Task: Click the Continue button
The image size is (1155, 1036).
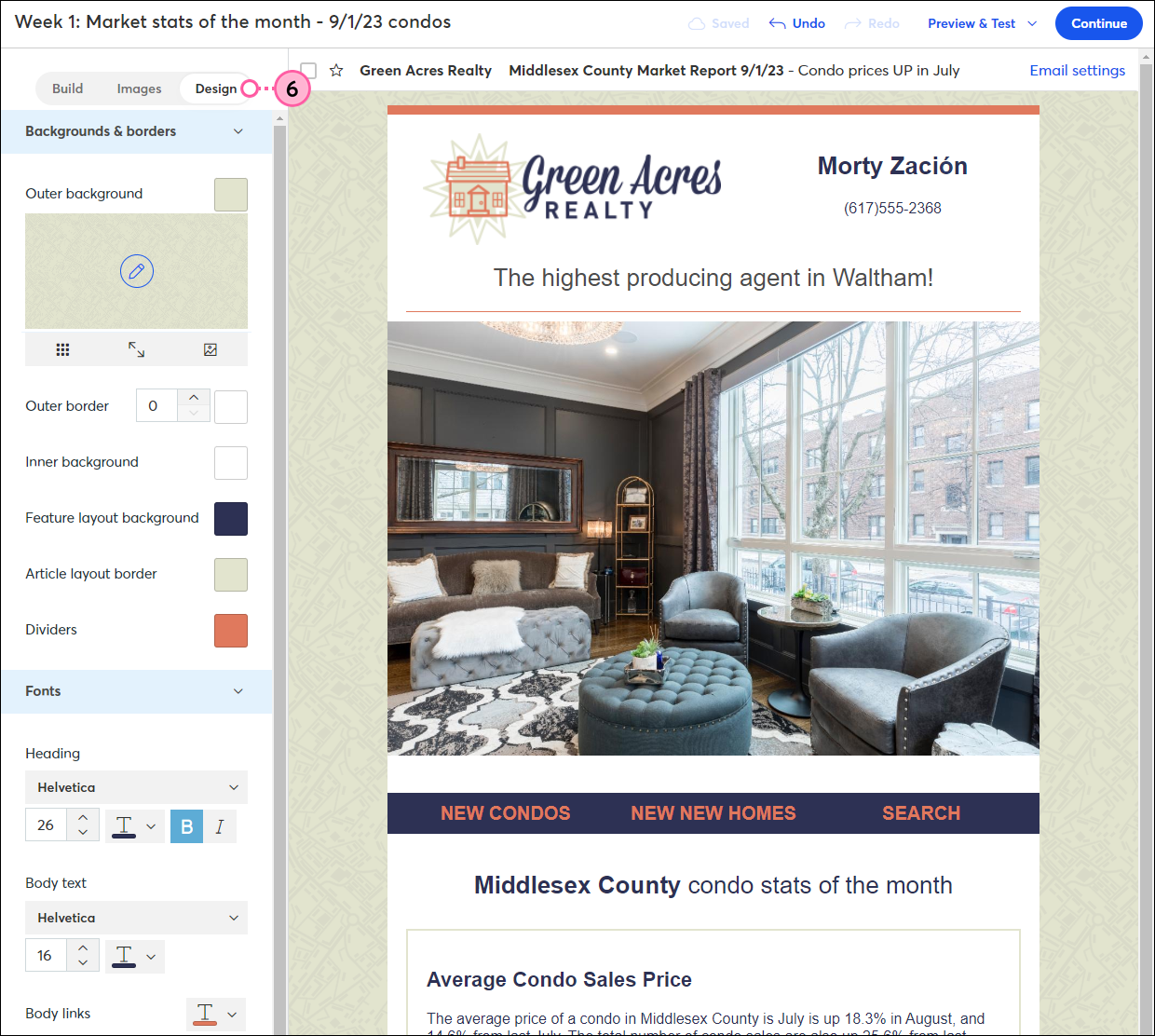Action: [x=1099, y=23]
